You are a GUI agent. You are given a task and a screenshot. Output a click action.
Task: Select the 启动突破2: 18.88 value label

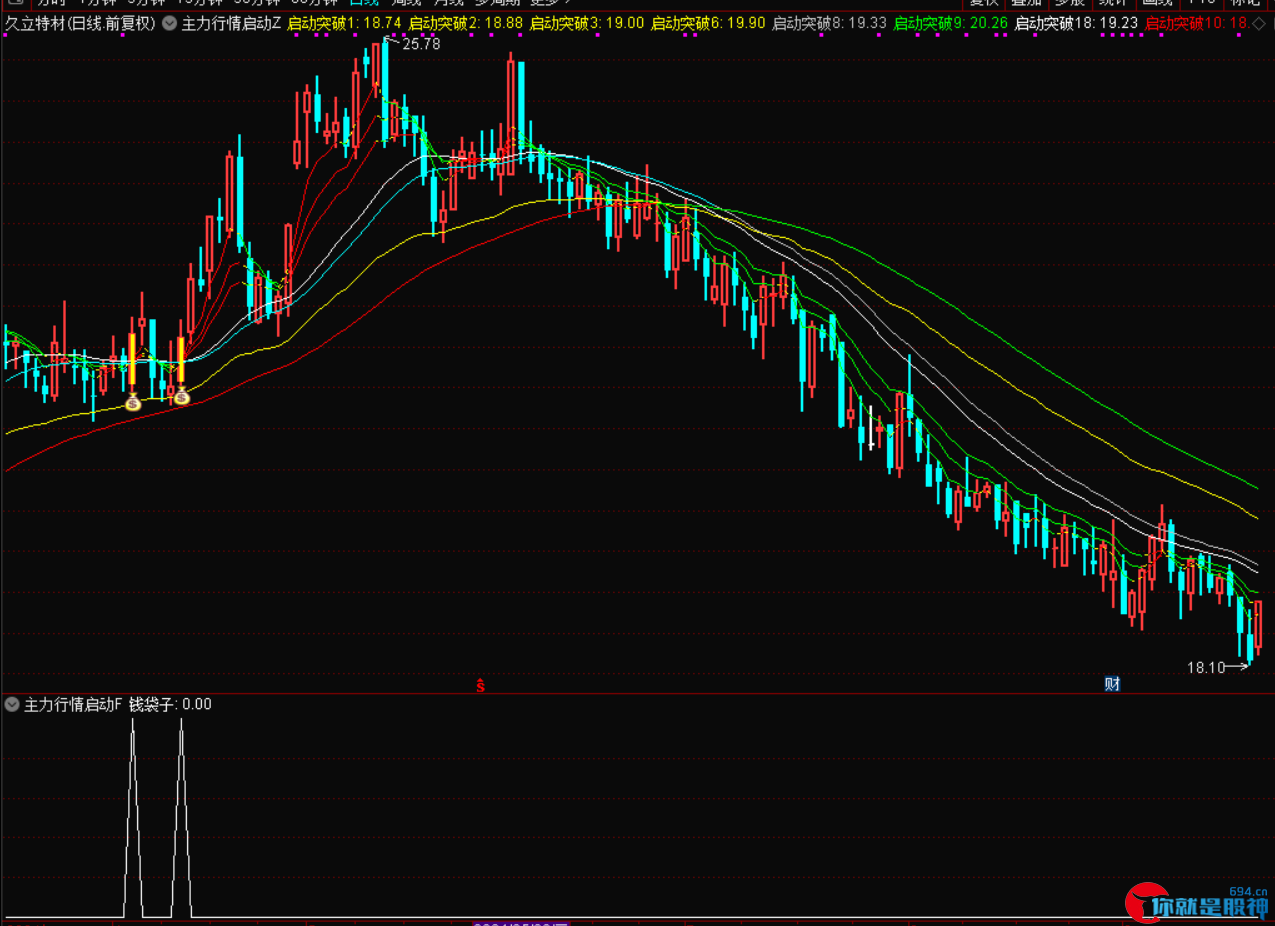pyautogui.click(x=466, y=24)
